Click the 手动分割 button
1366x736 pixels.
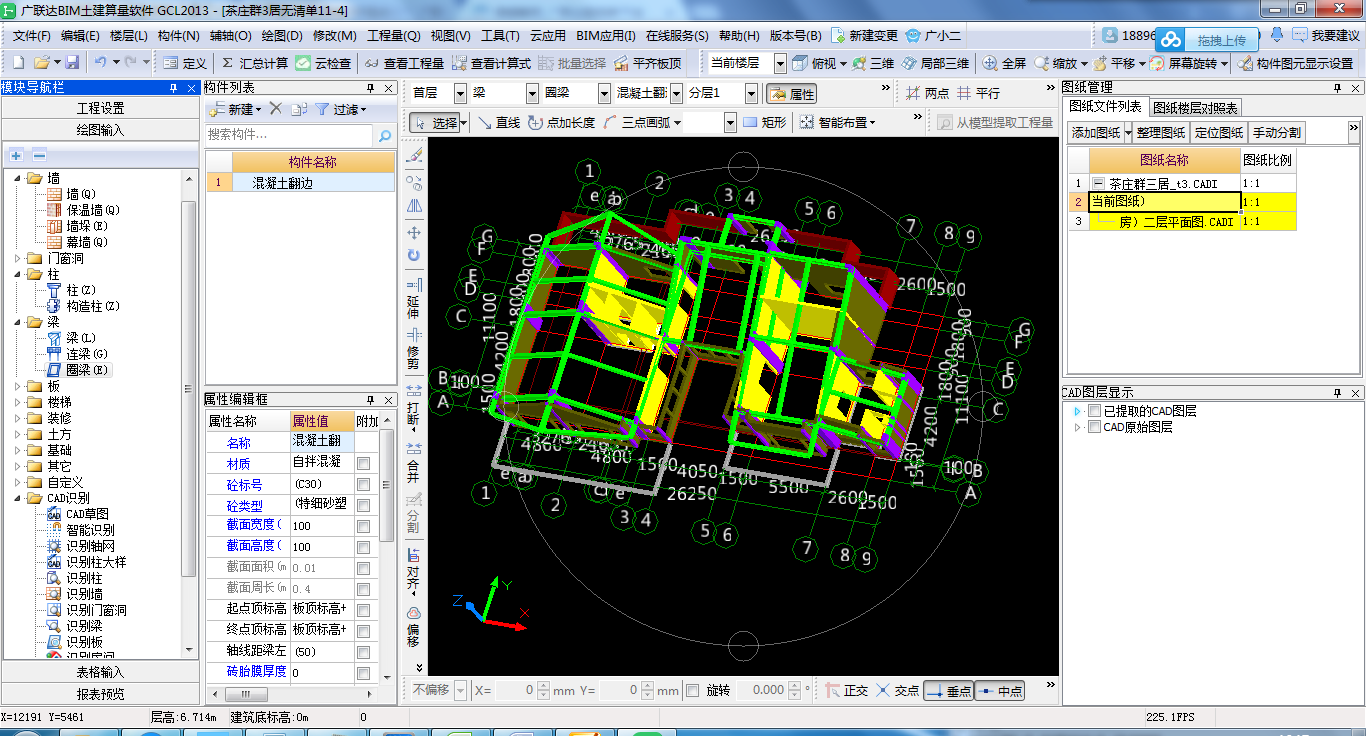pos(1277,132)
